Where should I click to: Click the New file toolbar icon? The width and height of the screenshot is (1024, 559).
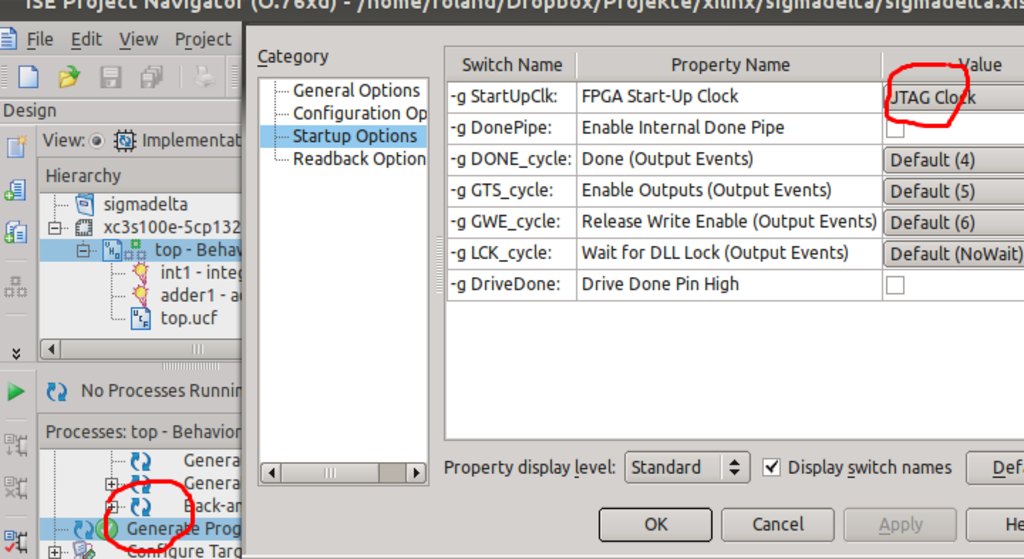pos(29,76)
